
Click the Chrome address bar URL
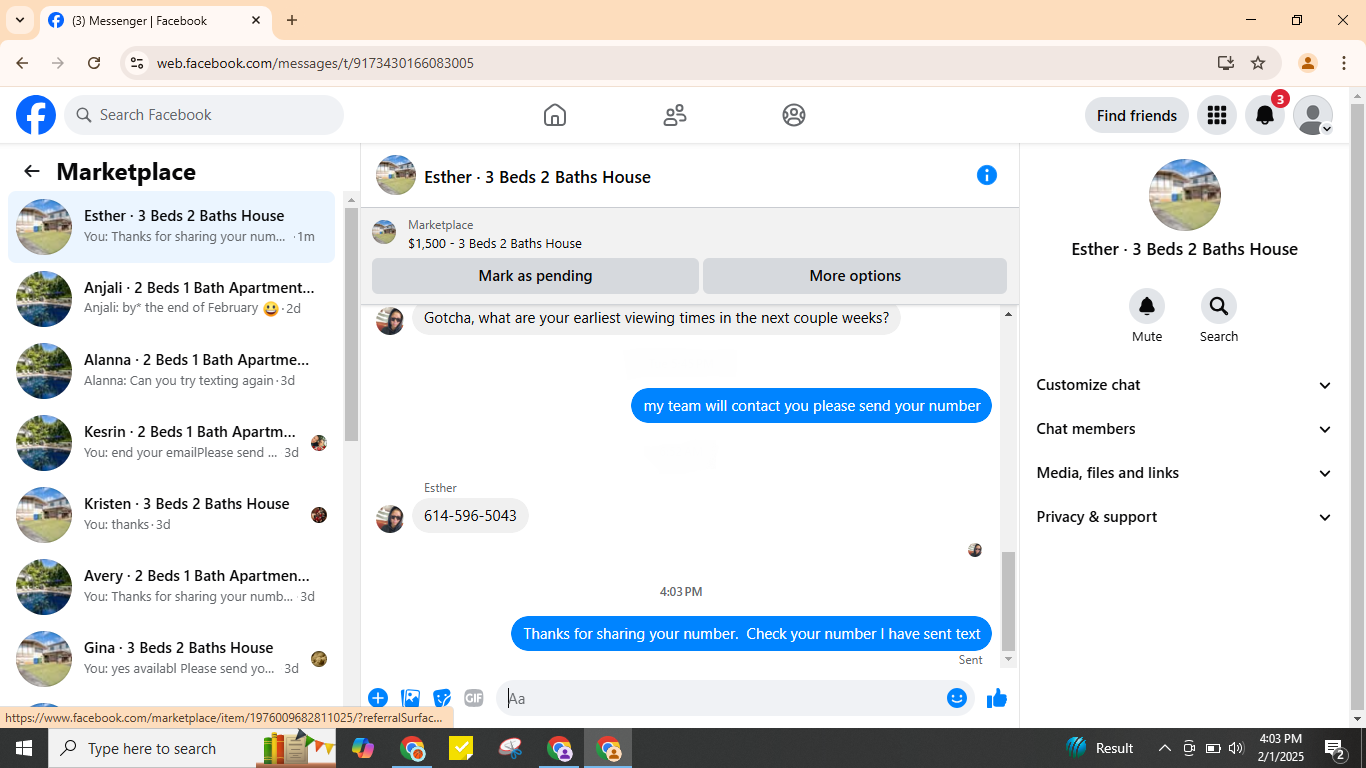315,63
